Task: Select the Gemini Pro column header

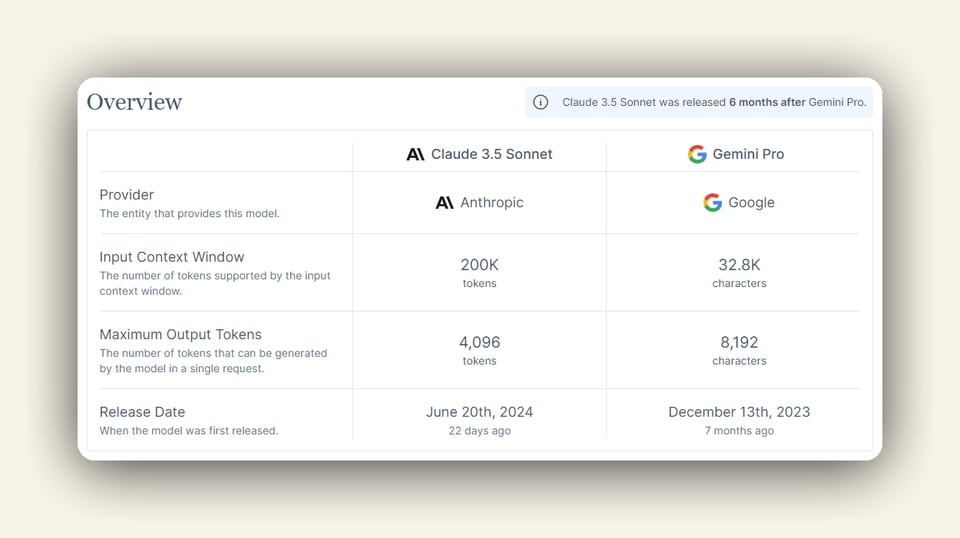Action: pyautogui.click(x=736, y=154)
